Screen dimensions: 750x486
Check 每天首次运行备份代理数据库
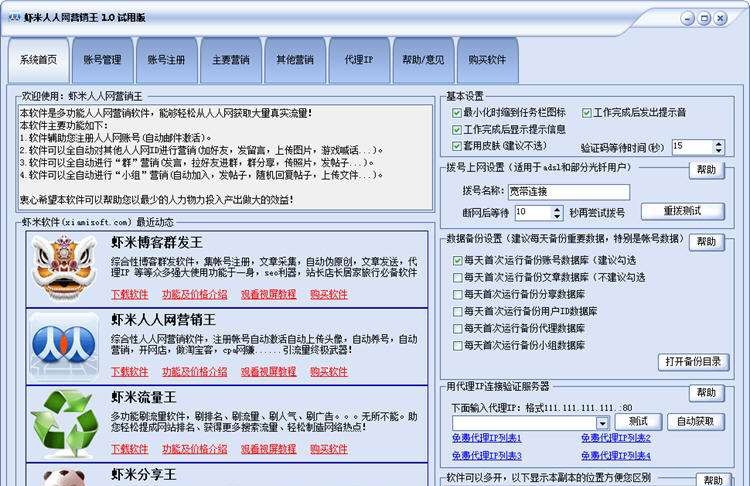(x=457, y=328)
